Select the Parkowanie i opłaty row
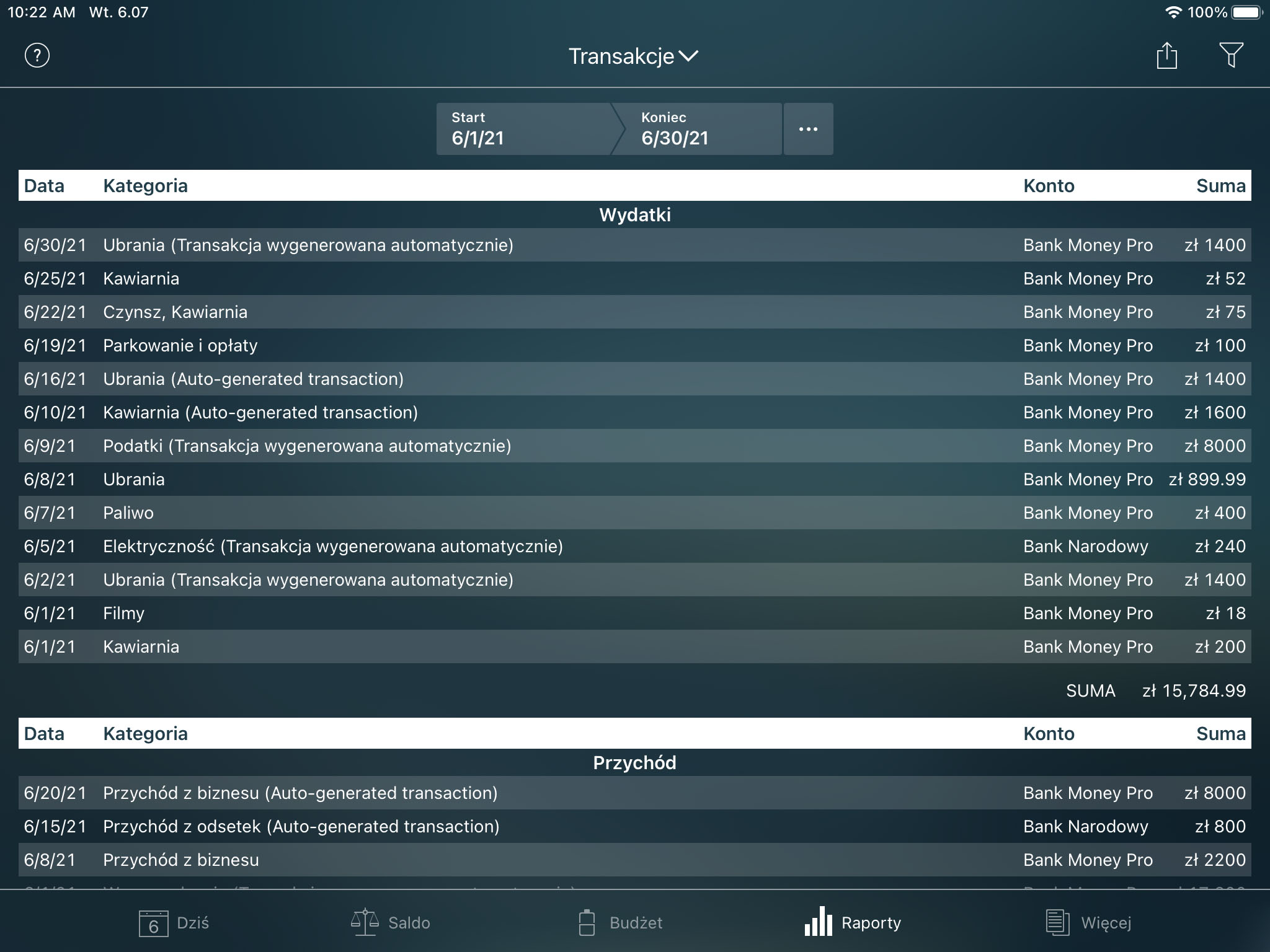 pos(635,345)
